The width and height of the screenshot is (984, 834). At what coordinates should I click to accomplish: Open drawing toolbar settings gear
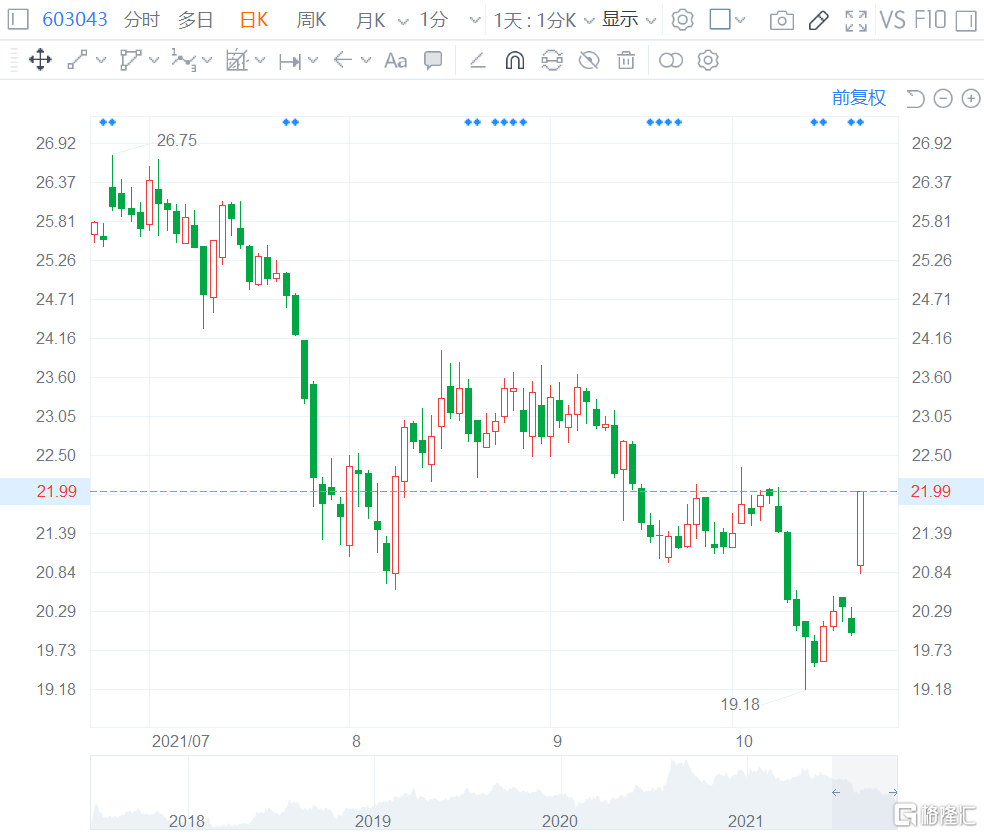pyautogui.click(x=708, y=60)
